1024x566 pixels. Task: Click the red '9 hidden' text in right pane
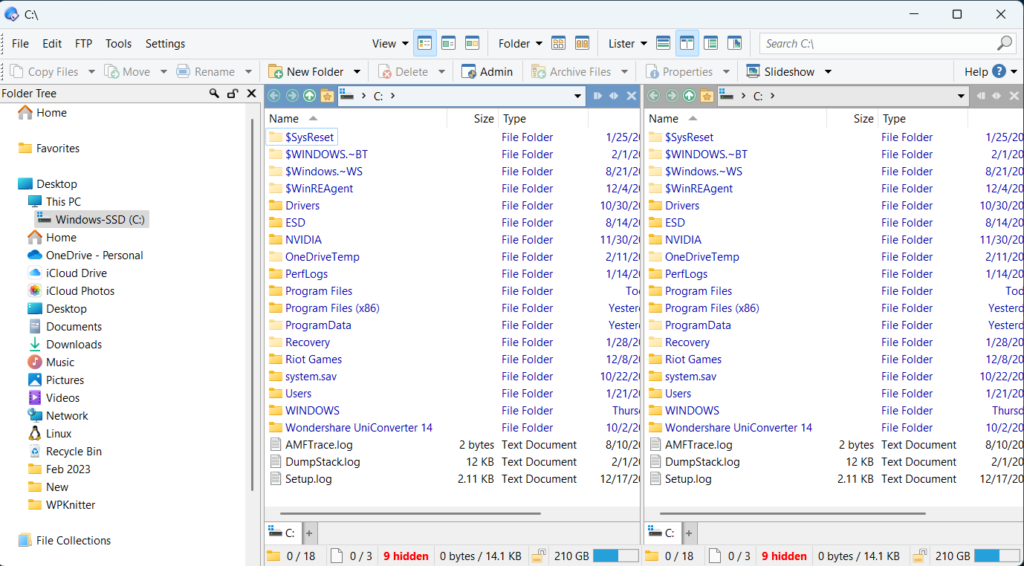(x=784, y=556)
